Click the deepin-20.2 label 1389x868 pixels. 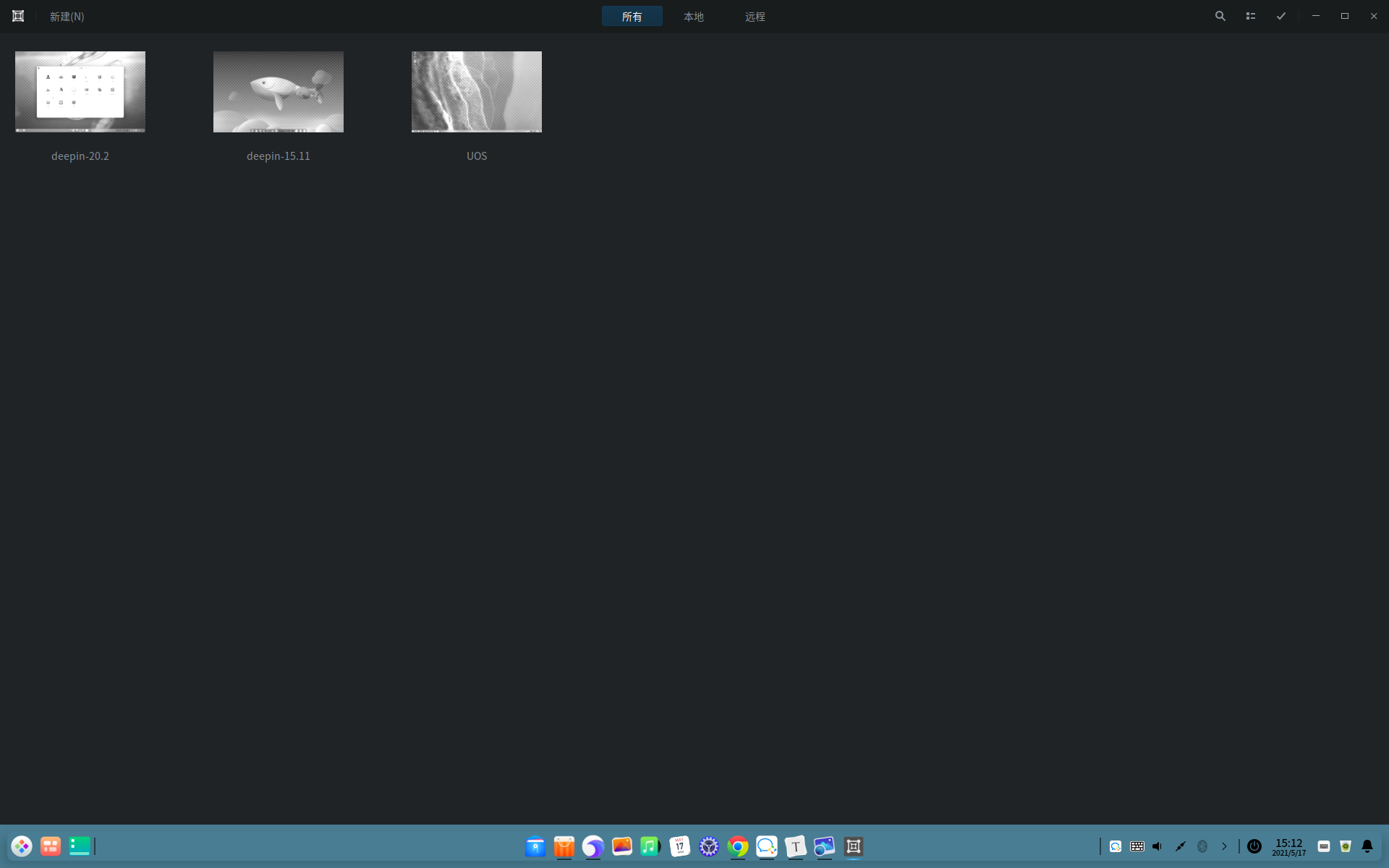tap(80, 156)
